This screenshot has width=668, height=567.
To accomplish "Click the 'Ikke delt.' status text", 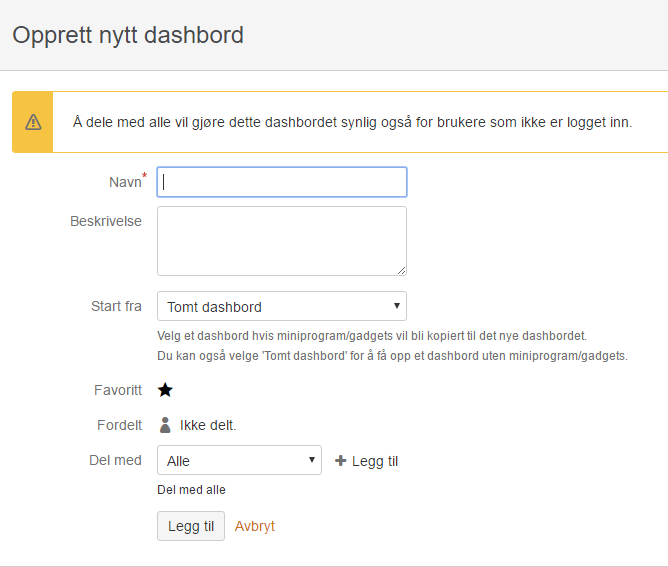I will pyautogui.click(x=208, y=425).
